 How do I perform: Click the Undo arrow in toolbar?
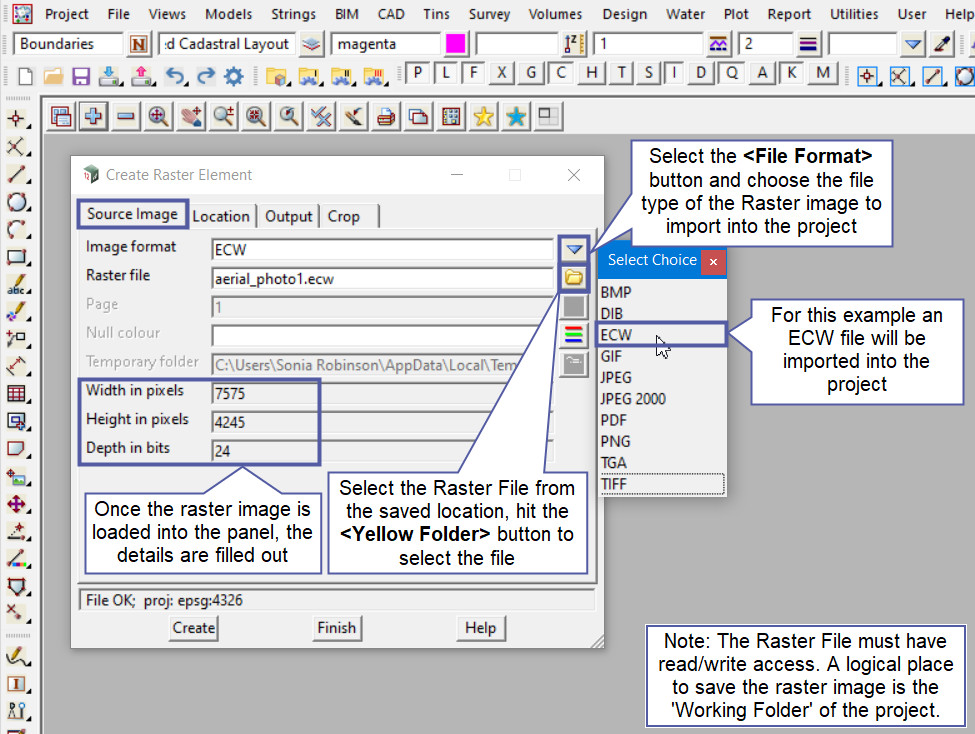pyautogui.click(x=174, y=76)
